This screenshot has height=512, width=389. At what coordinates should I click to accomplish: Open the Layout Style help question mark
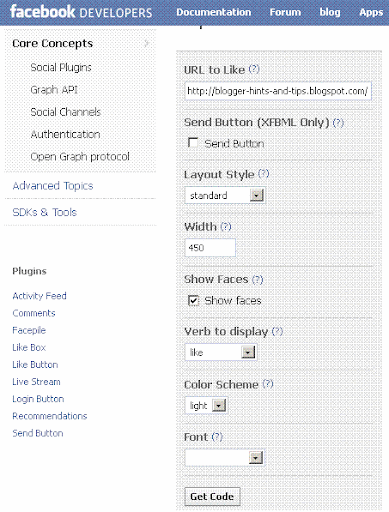[x=264, y=174]
